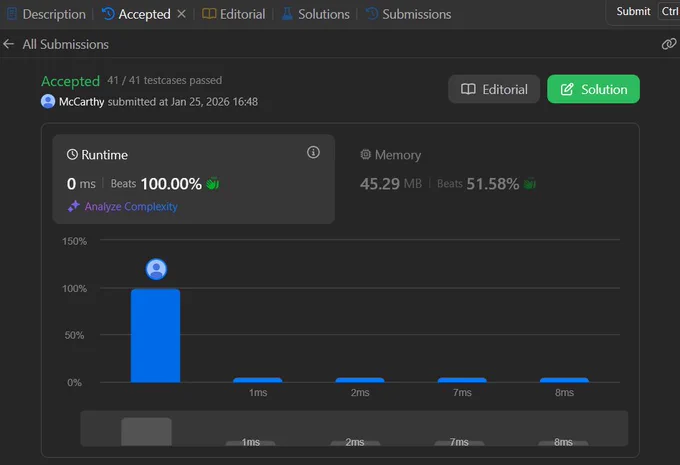
Task: Click the McCarthy username
Action: pos(82,102)
